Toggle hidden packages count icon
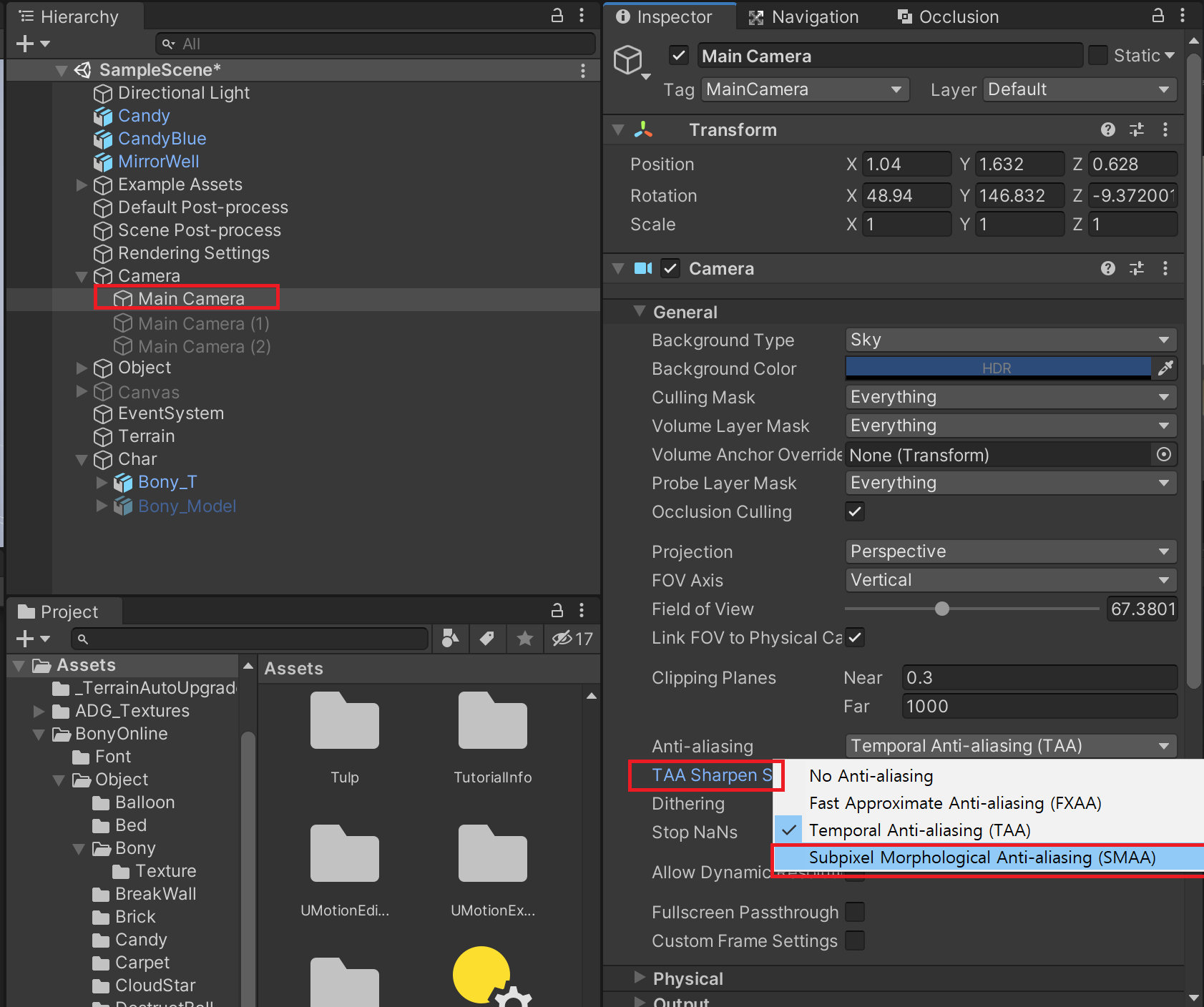Image resolution: width=1204 pixels, height=1007 pixels. pyautogui.click(x=572, y=638)
